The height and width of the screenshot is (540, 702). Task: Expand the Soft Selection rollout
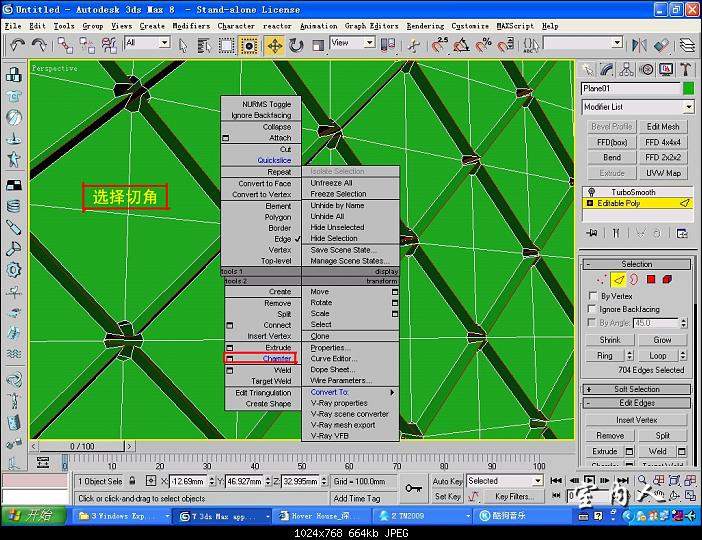(636, 389)
